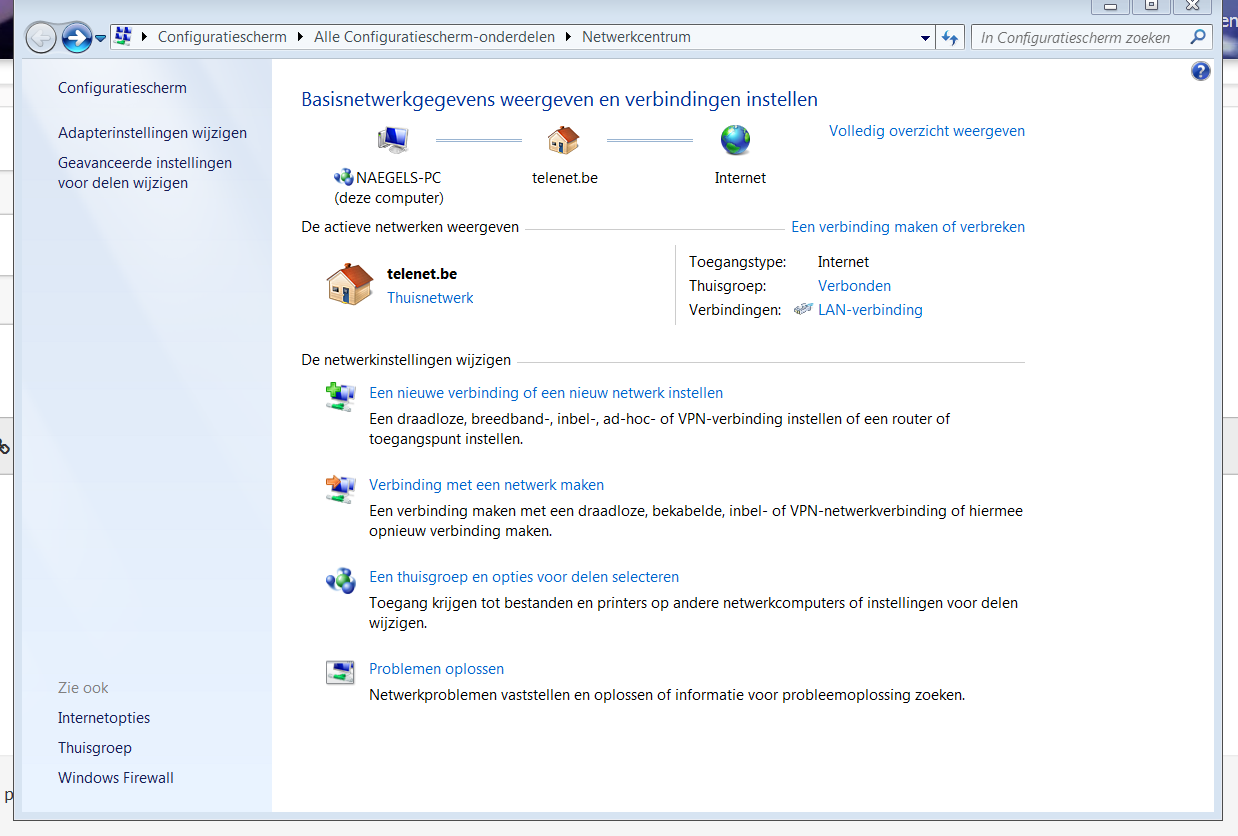Open Adapterinstellingen wijzigen in sidebar

point(152,133)
